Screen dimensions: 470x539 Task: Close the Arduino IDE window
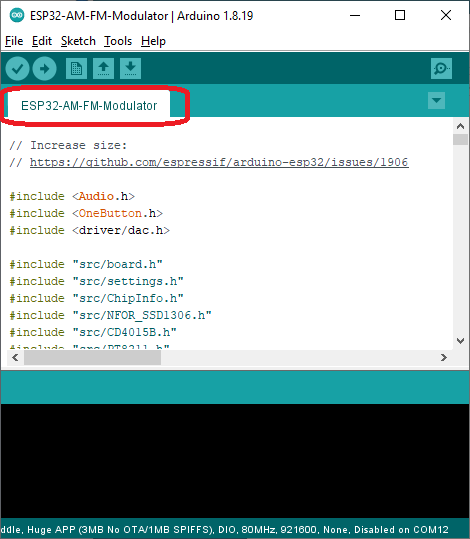(x=446, y=15)
